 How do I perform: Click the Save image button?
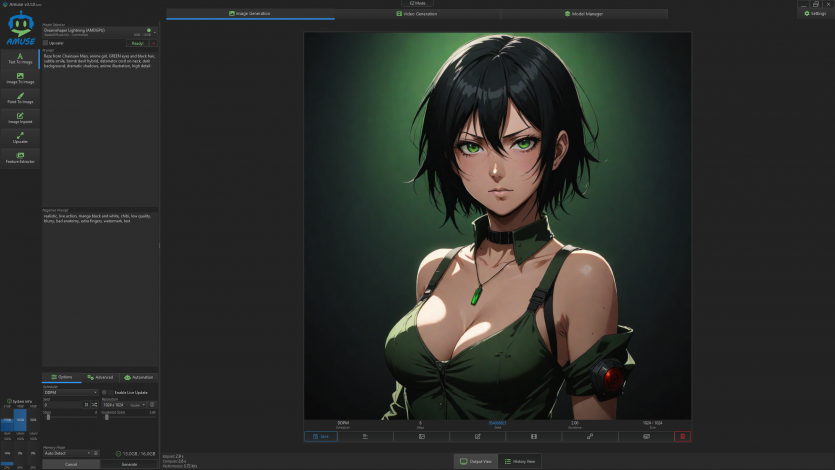[x=321, y=436]
